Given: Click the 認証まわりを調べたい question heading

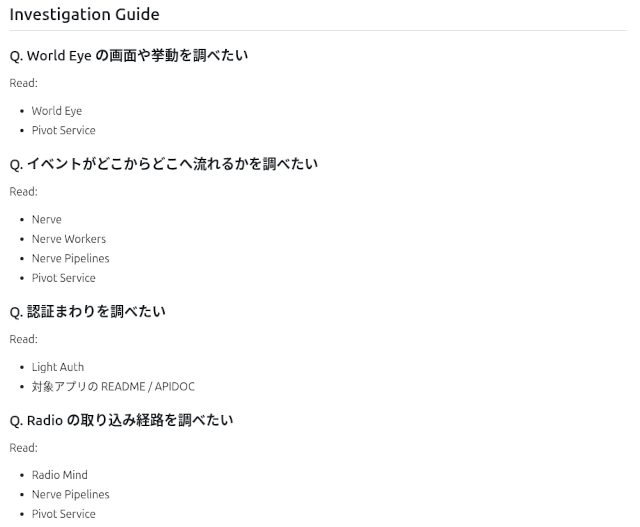Looking at the screenshot, I should click(87, 312).
